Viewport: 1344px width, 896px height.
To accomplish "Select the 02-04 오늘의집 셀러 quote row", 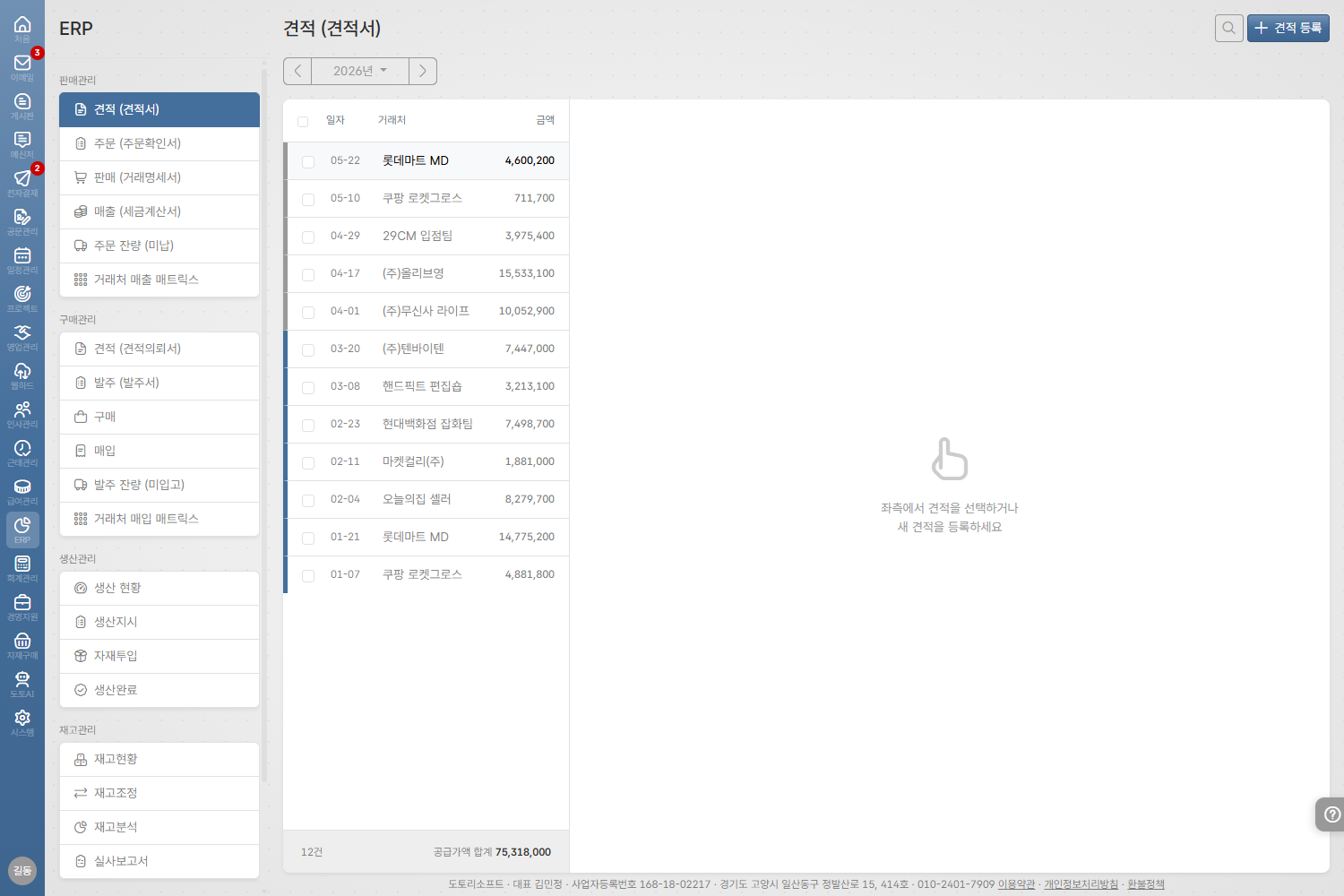I will click(x=427, y=500).
